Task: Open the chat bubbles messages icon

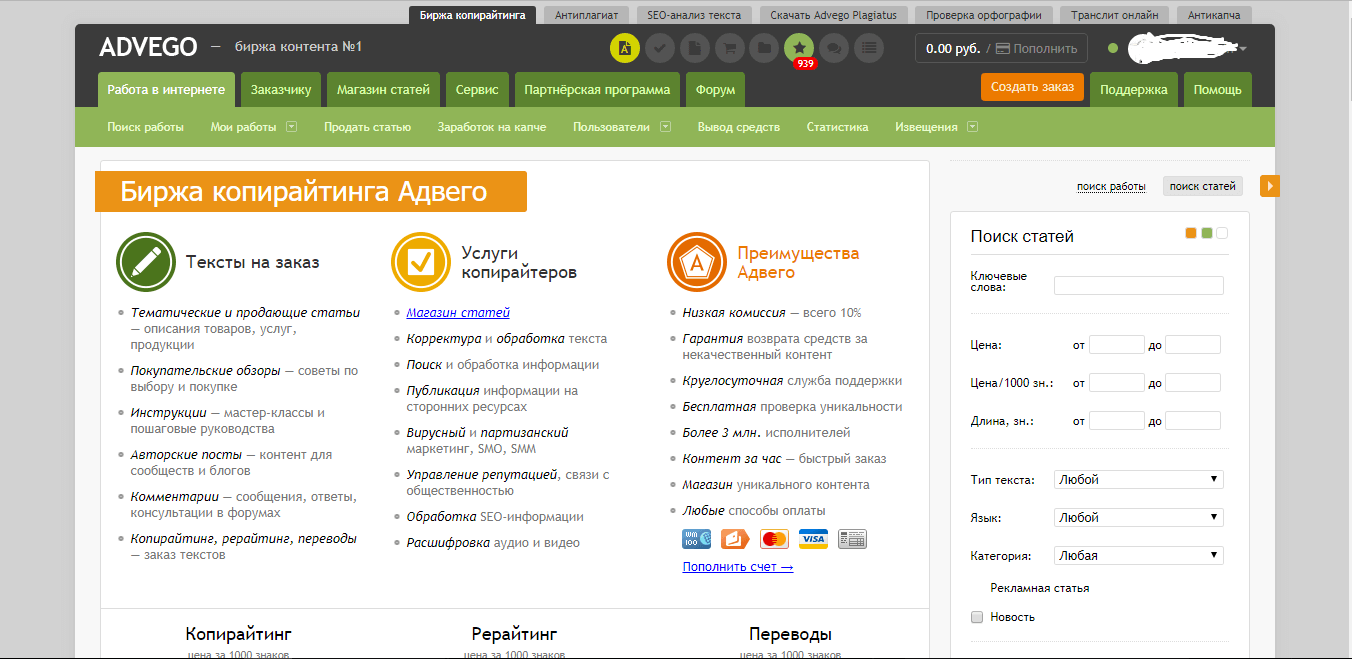Action: point(834,47)
